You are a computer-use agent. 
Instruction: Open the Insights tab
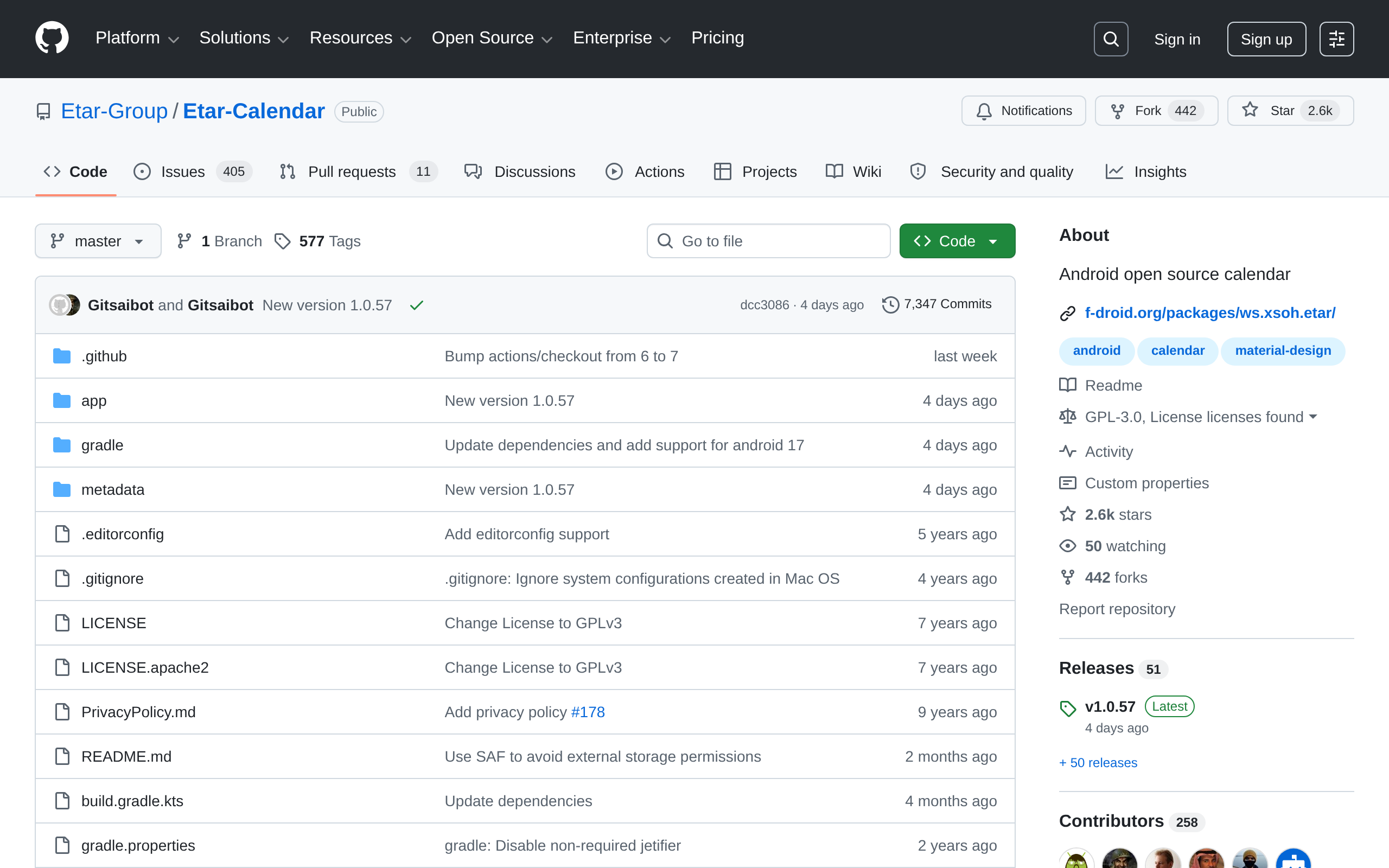pyautogui.click(x=1146, y=171)
